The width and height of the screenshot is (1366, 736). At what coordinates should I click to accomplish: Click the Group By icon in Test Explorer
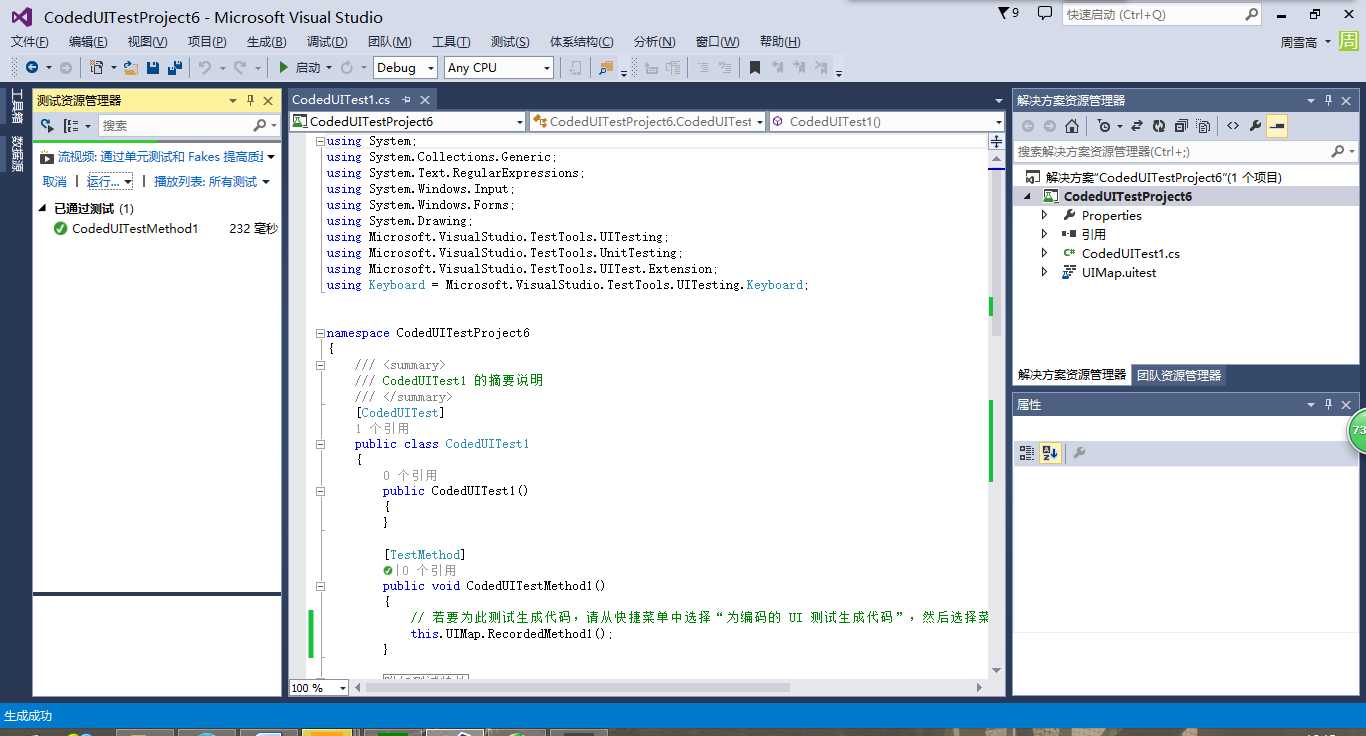[71, 125]
